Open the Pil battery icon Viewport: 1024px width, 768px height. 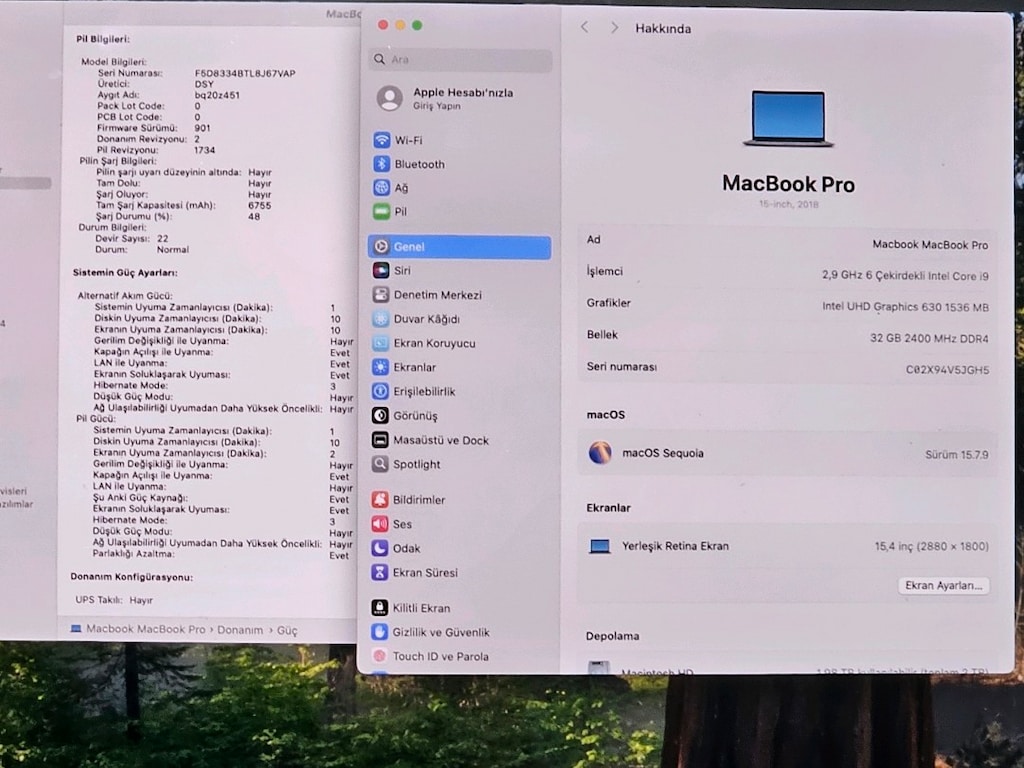point(381,212)
